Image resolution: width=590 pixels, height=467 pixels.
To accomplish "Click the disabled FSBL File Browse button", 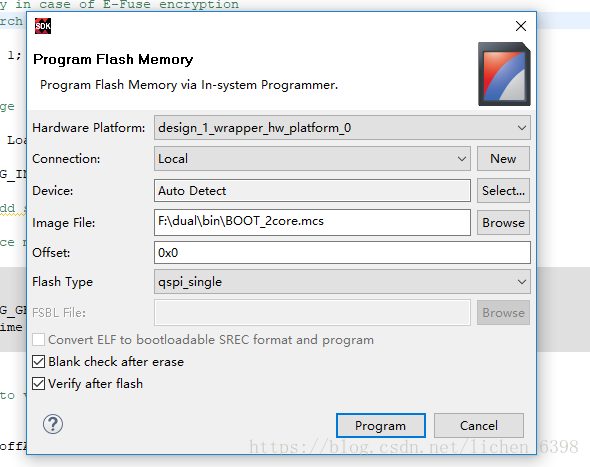I will [503, 313].
